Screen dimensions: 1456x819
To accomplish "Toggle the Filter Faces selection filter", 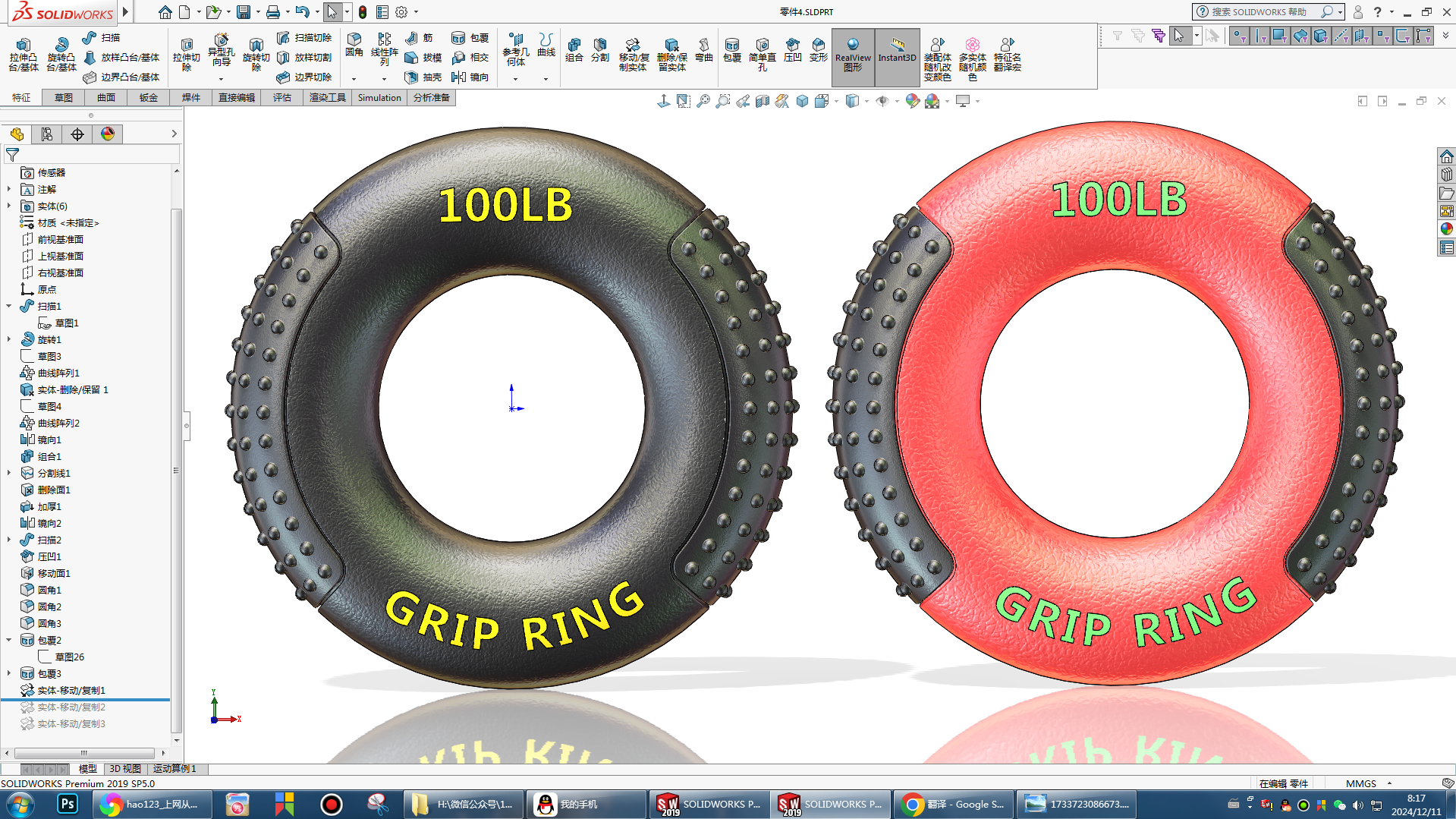I will click(1280, 36).
